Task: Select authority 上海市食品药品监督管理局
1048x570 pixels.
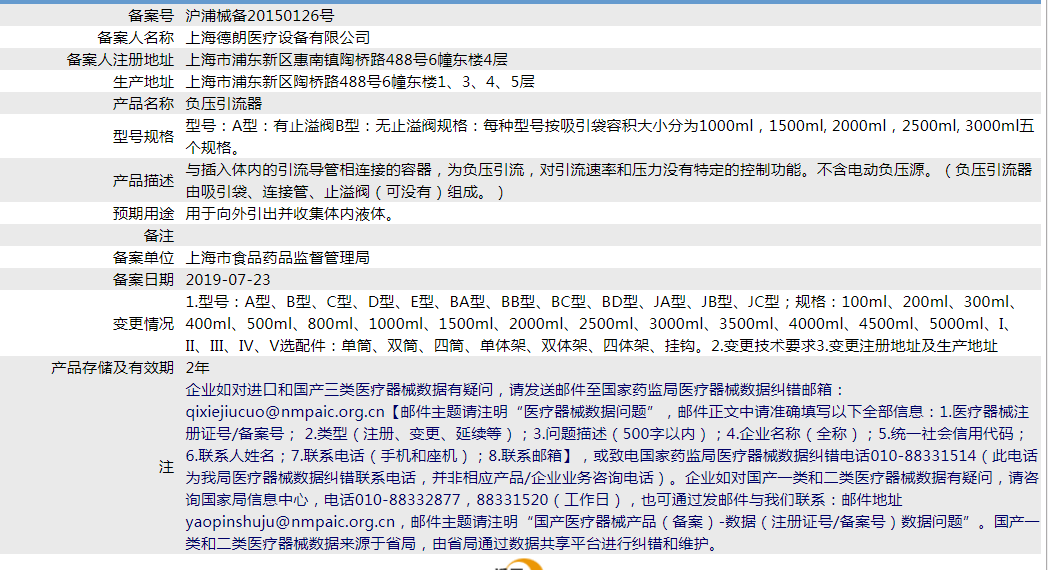Action: 278,258
